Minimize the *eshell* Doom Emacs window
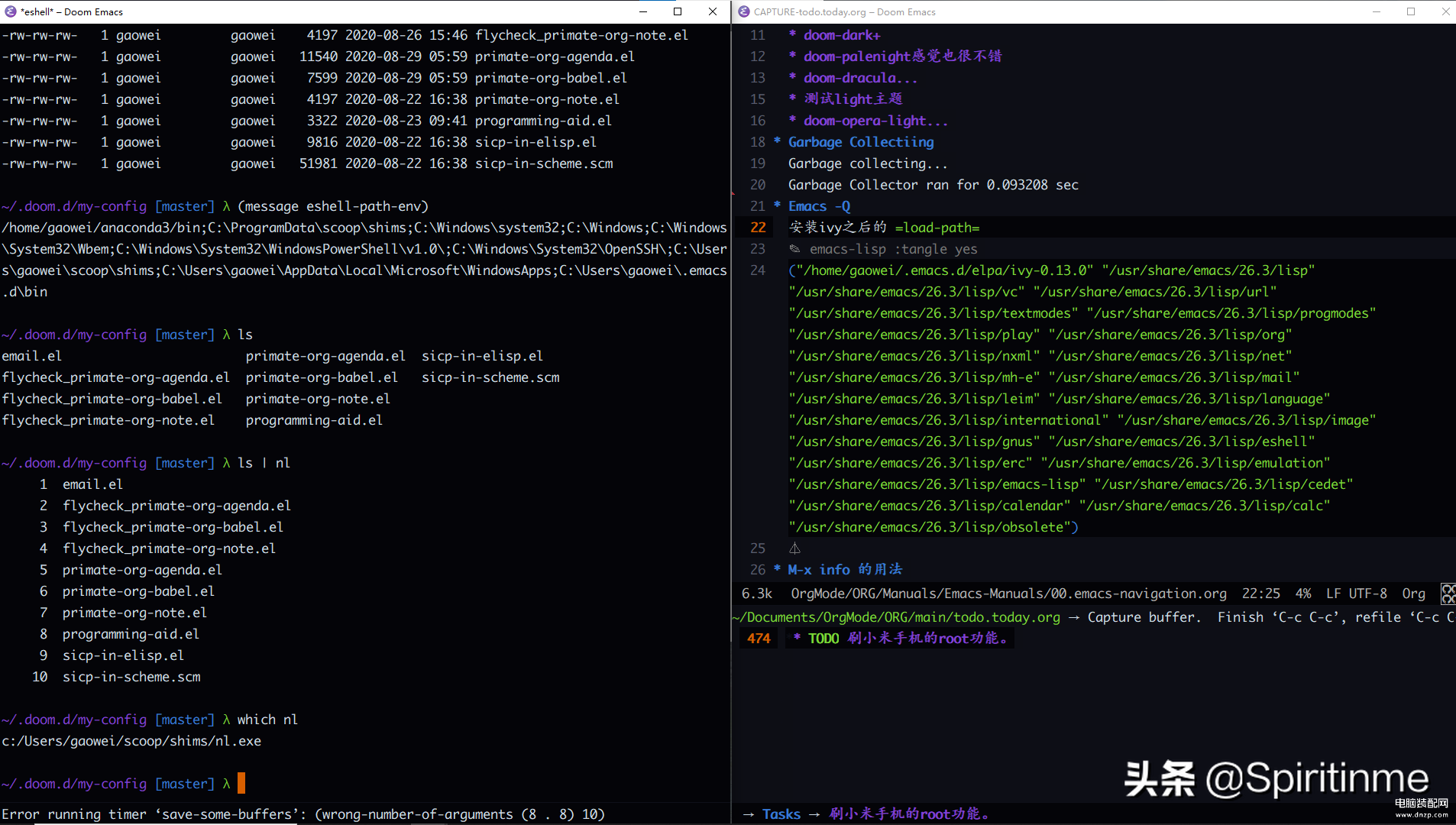The width and height of the screenshot is (1456, 825). (x=642, y=11)
